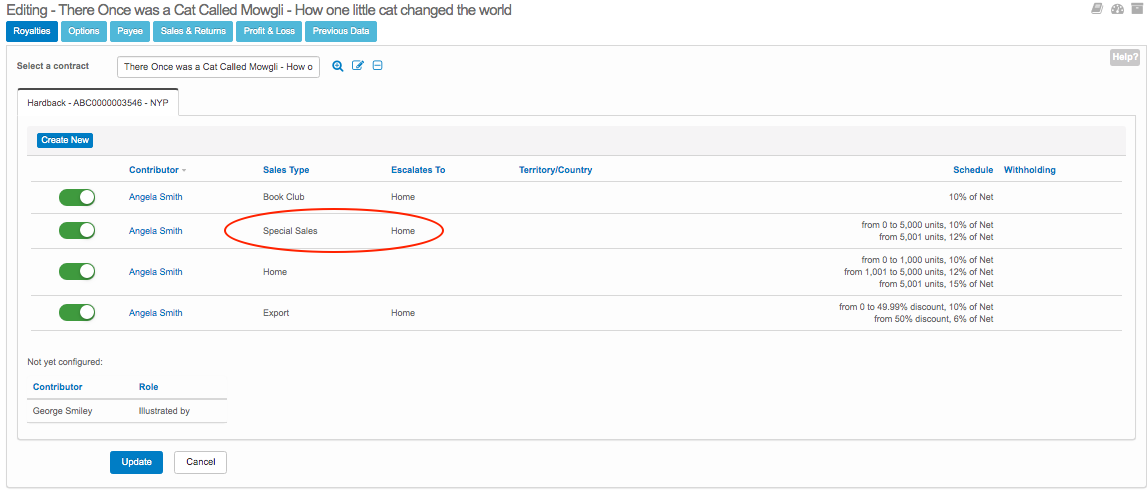Viewport: 1147px width, 490px height.
Task: Click the minus square icon beside contract field
Action: [377, 66]
